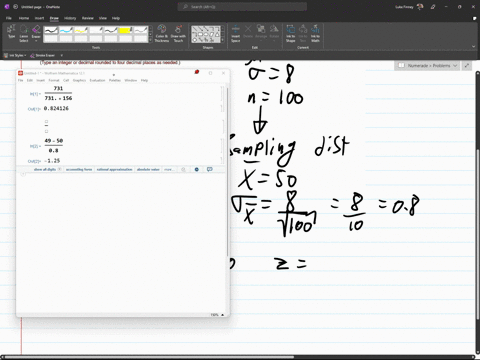The height and width of the screenshot is (360, 480).
Task: Open Mathematica Palettes menu
Action: click(115, 80)
